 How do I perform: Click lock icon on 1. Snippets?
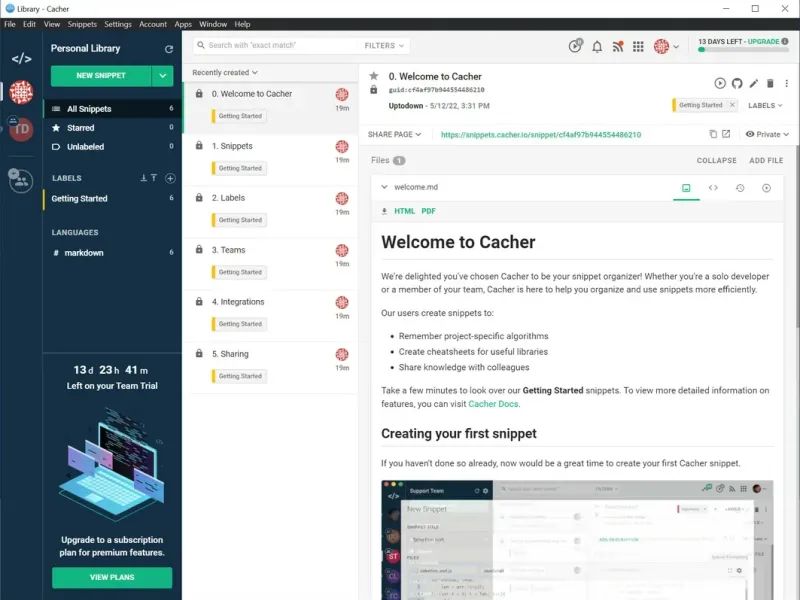199,146
